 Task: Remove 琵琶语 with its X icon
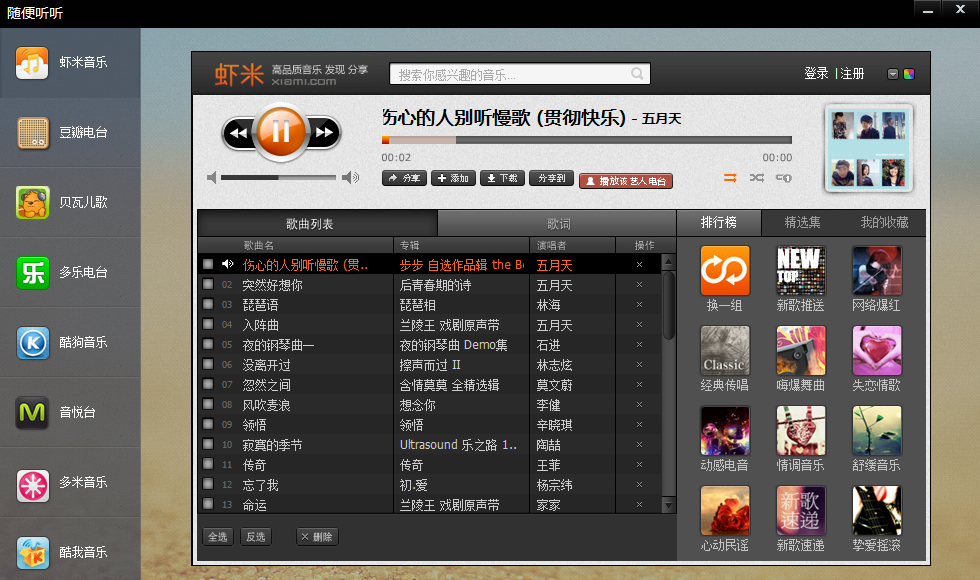point(639,305)
